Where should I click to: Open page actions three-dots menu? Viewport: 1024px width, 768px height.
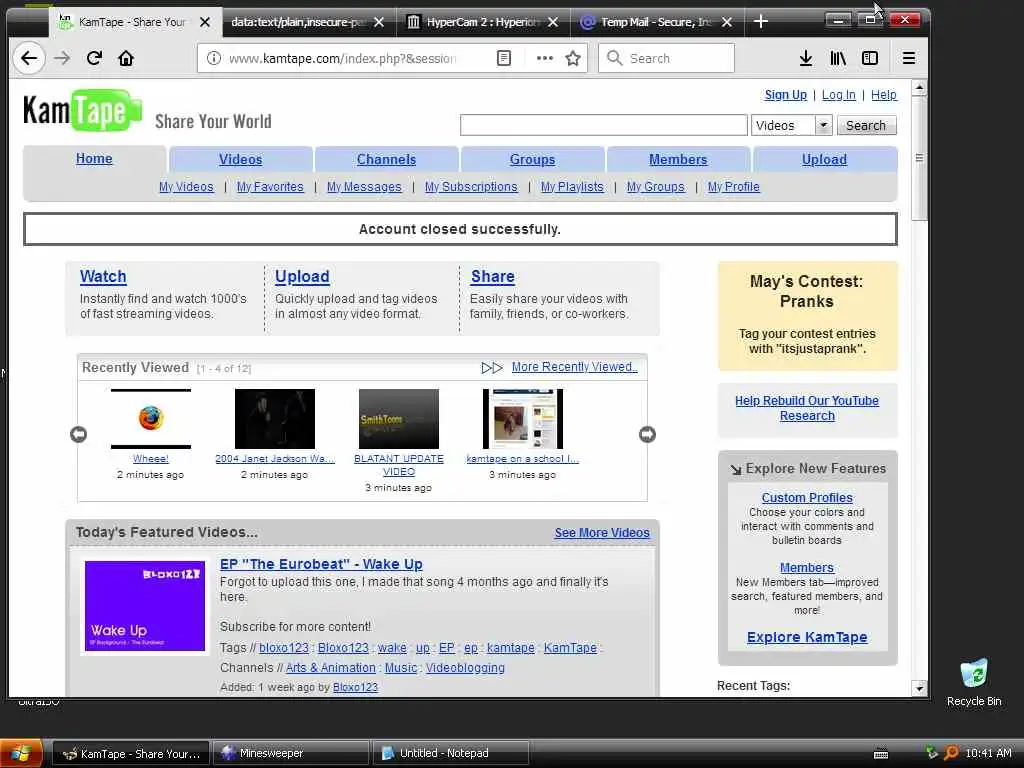coord(545,58)
